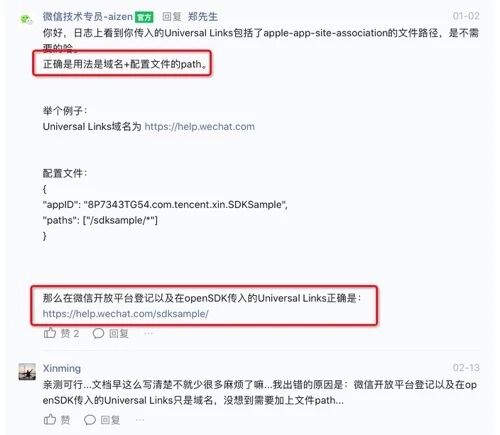The image size is (500, 435).
Task: Open profile of 微信技术专员-aizen
Action: pyautogui.click(x=88, y=16)
